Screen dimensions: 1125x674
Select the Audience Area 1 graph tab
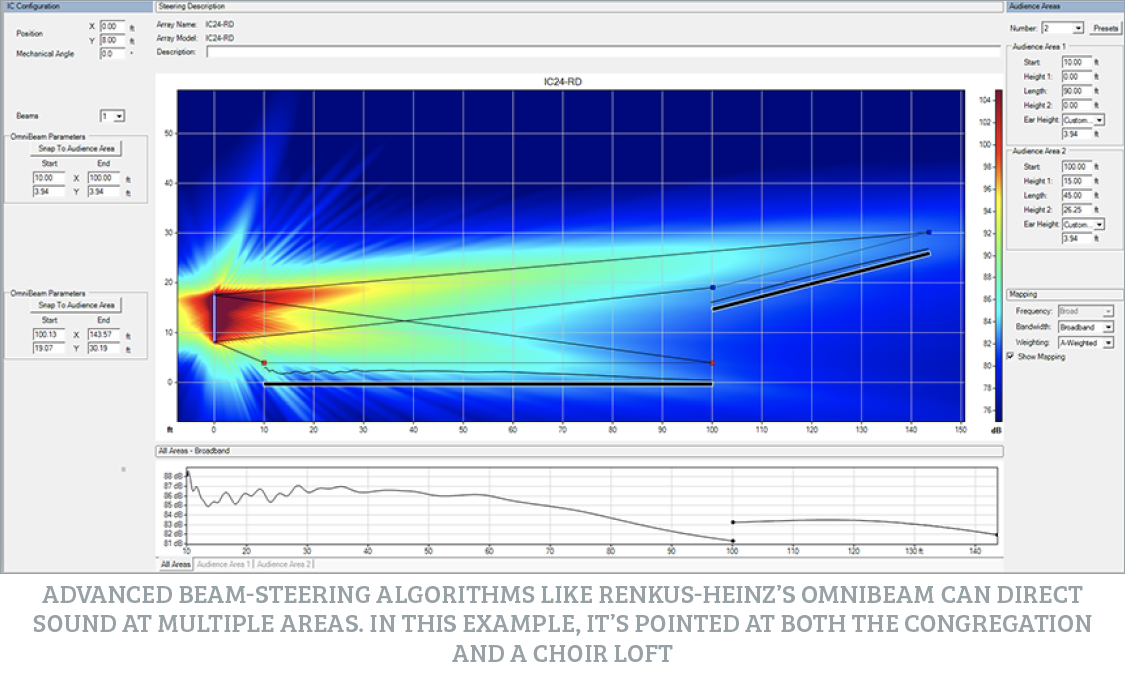click(x=224, y=564)
